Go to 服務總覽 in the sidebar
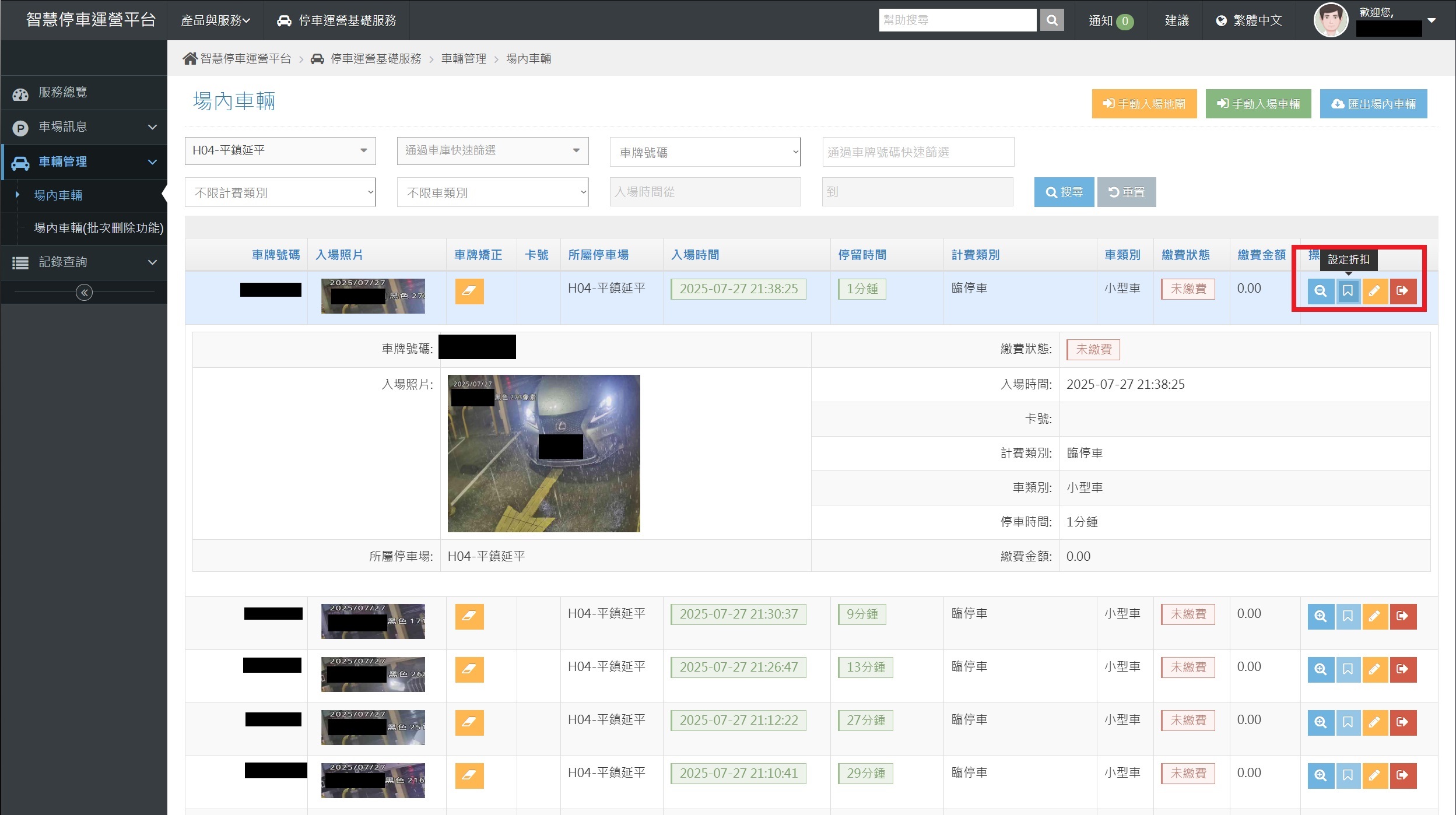This screenshot has height=815, width=1456. 84,93
